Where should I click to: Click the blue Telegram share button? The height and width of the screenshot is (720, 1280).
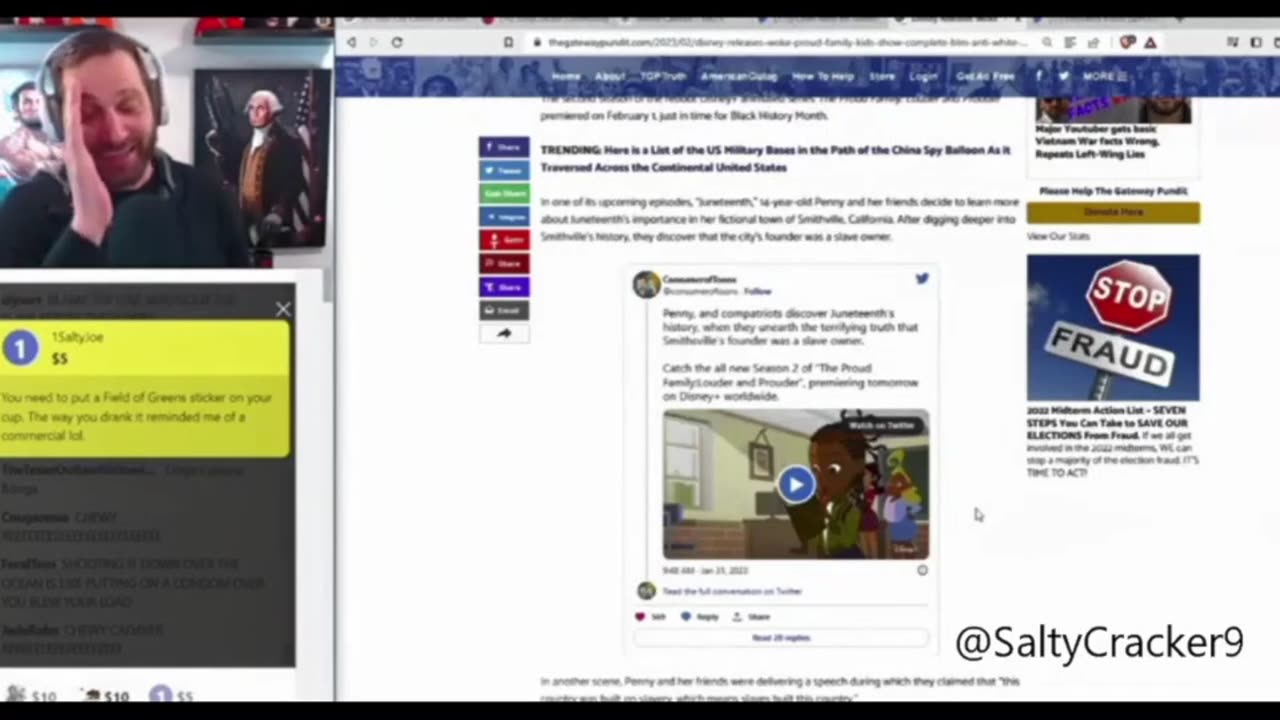click(504, 216)
